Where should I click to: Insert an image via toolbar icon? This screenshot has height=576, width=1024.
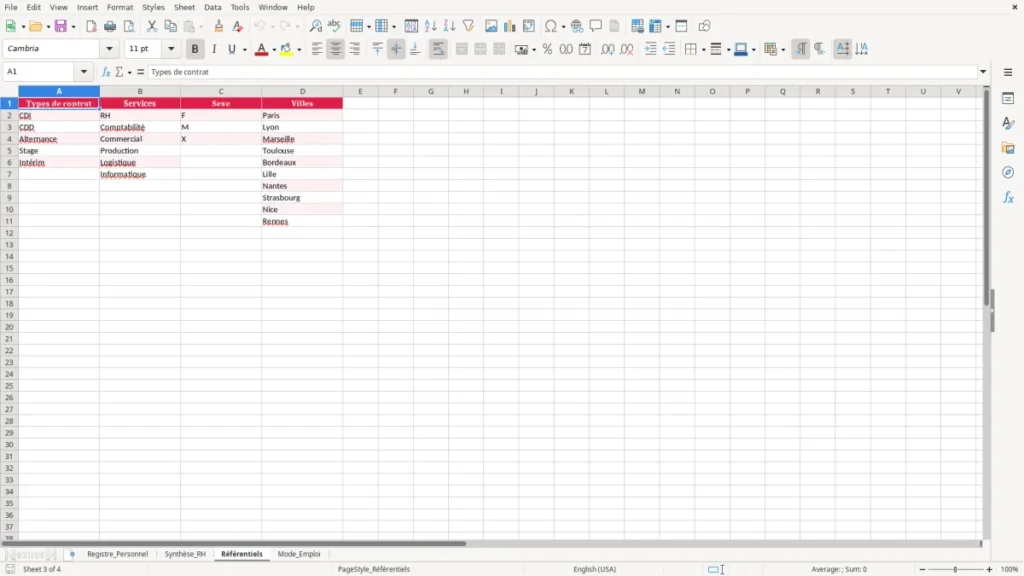pos(491,26)
